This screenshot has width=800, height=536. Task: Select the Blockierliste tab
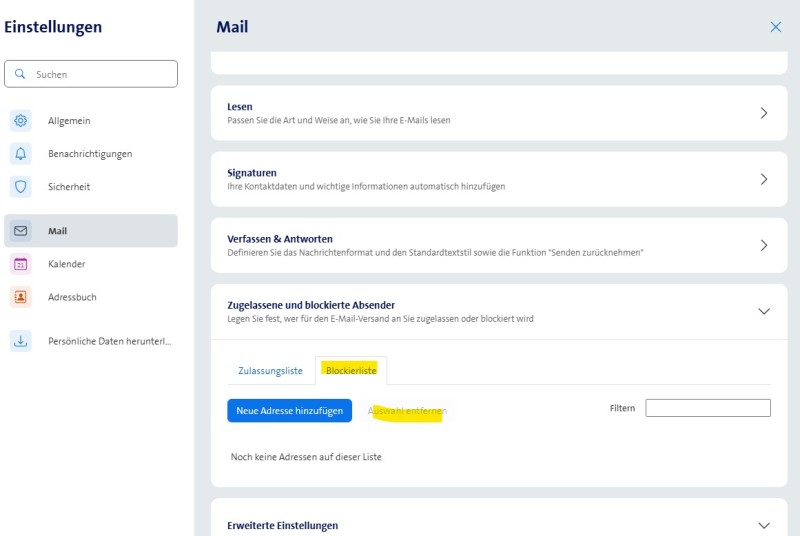pyautogui.click(x=351, y=371)
